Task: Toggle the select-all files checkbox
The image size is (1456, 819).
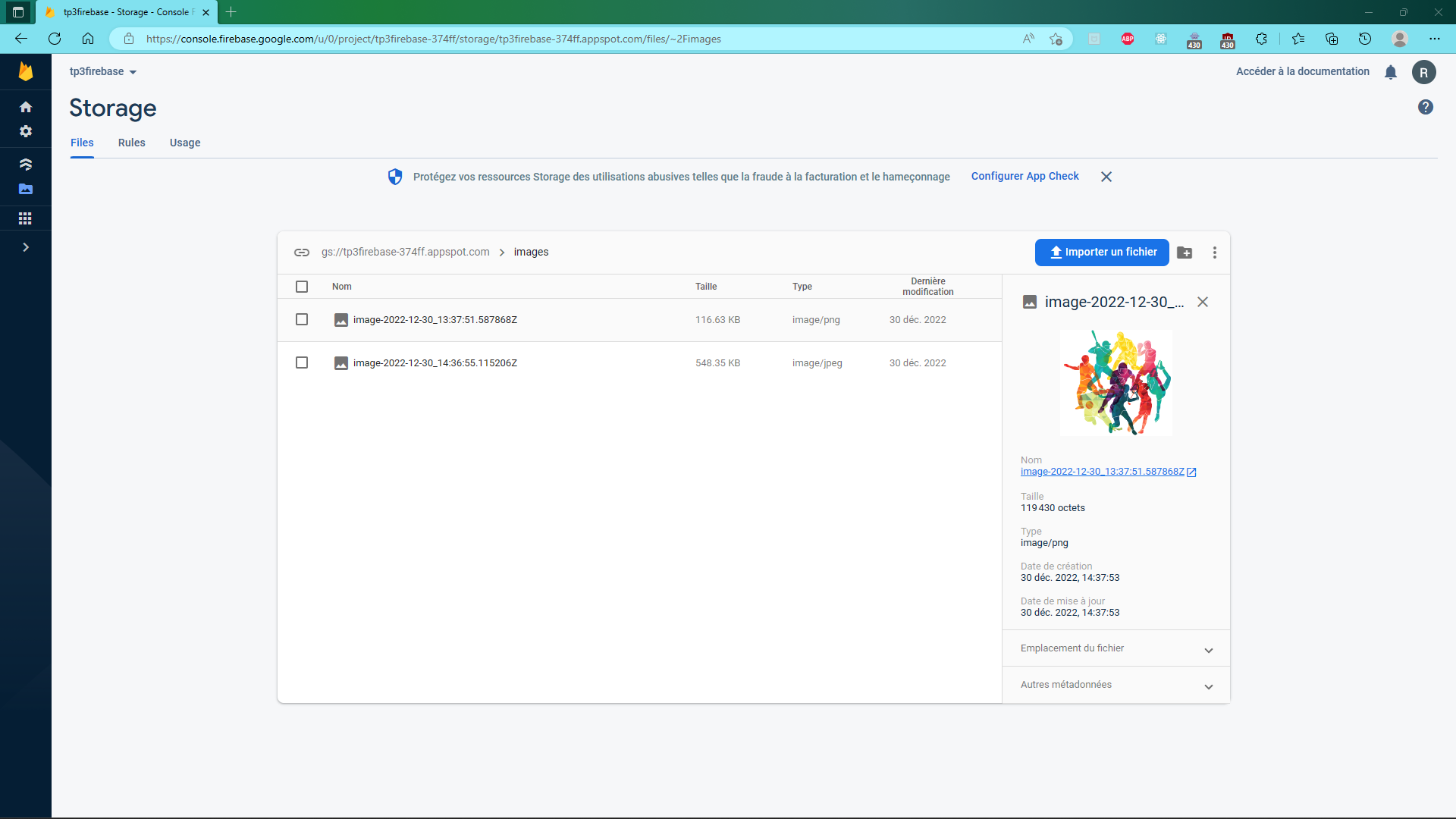Action: click(302, 287)
